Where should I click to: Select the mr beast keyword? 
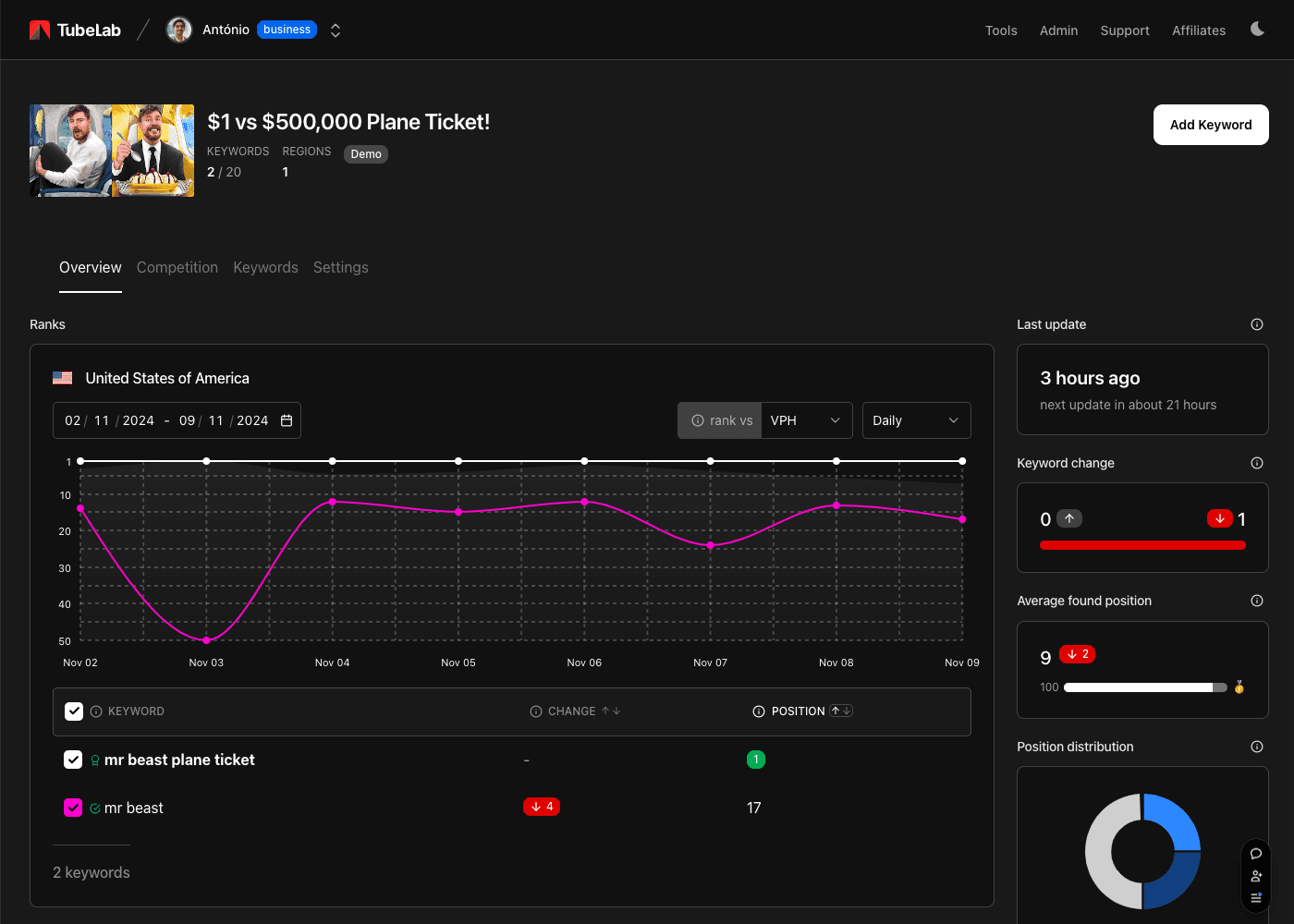click(134, 808)
